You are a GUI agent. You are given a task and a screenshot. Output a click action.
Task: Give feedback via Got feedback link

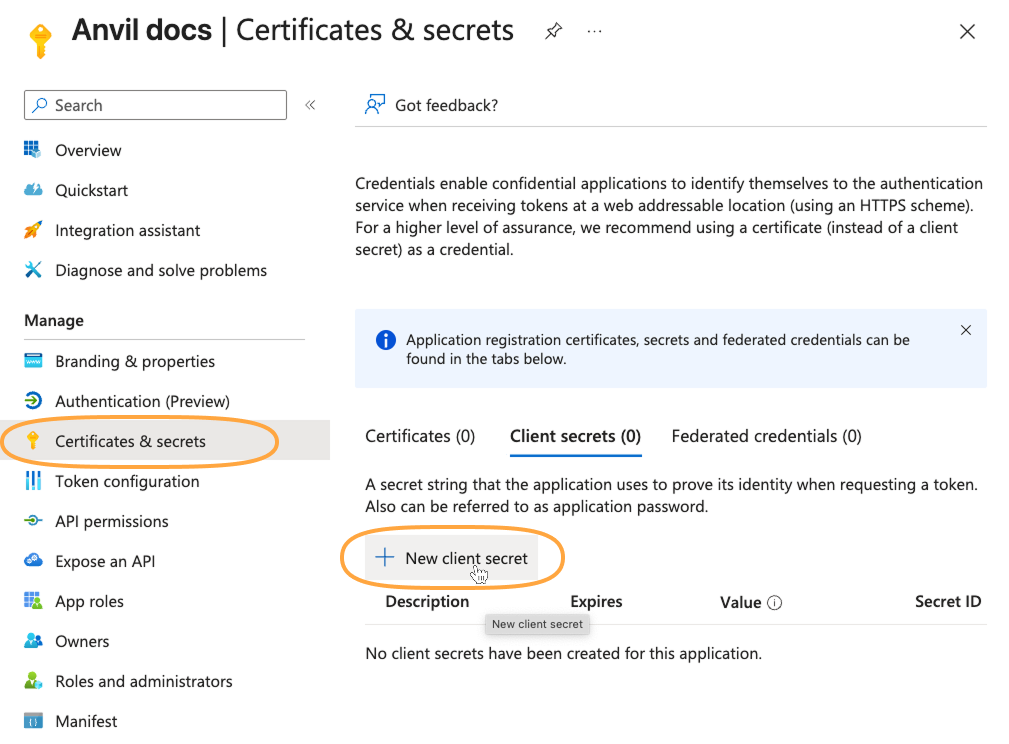point(441,105)
